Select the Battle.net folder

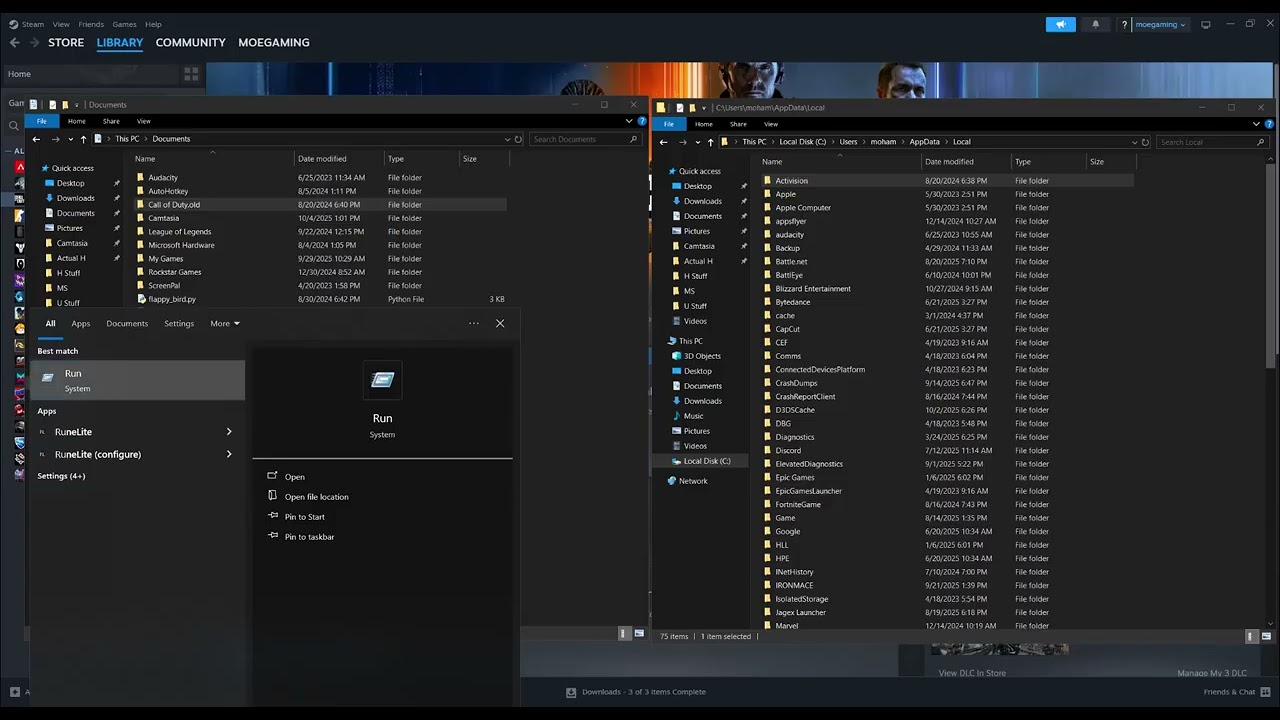[791, 262]
